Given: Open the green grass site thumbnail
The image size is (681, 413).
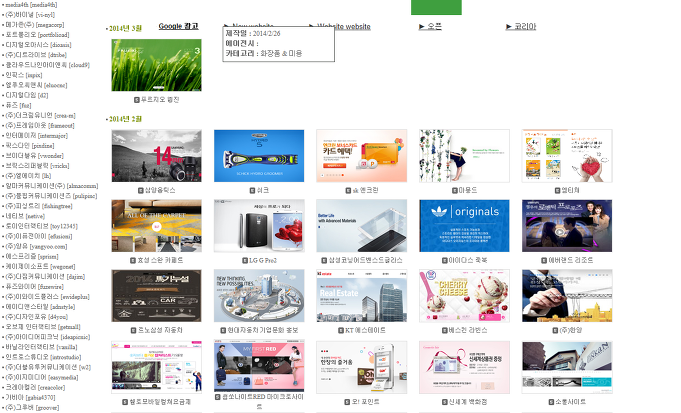Looking at the screenshot, I should (x=156, y=65).
